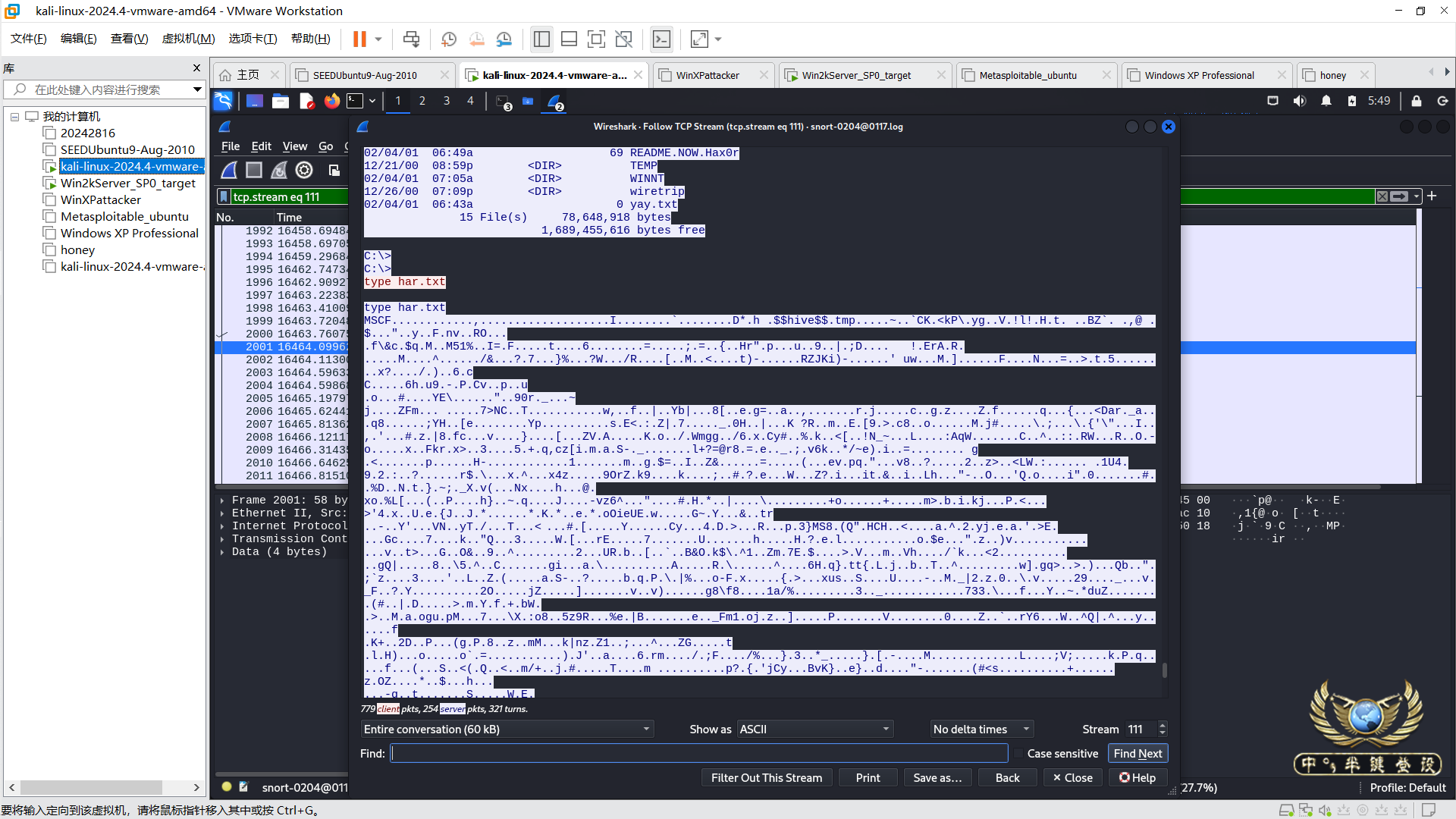Take a VM snapshot clock-plus icon
This screenshot has width=1456, height=819.
[x=449, y=39]
